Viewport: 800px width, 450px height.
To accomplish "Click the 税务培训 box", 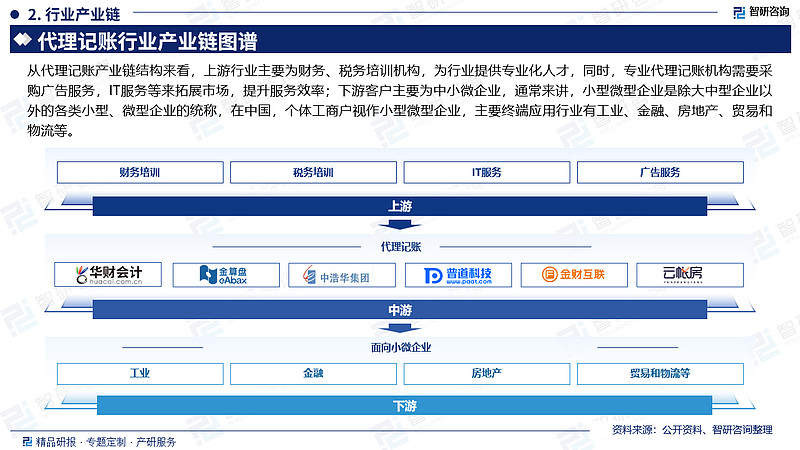I will (313, 172).
